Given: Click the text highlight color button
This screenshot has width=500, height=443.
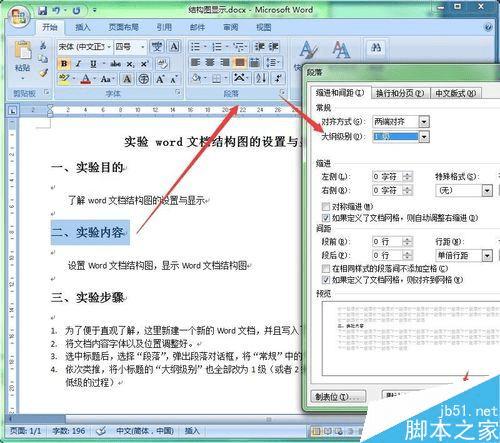Looking at the screenshot, I should [64, 79].
